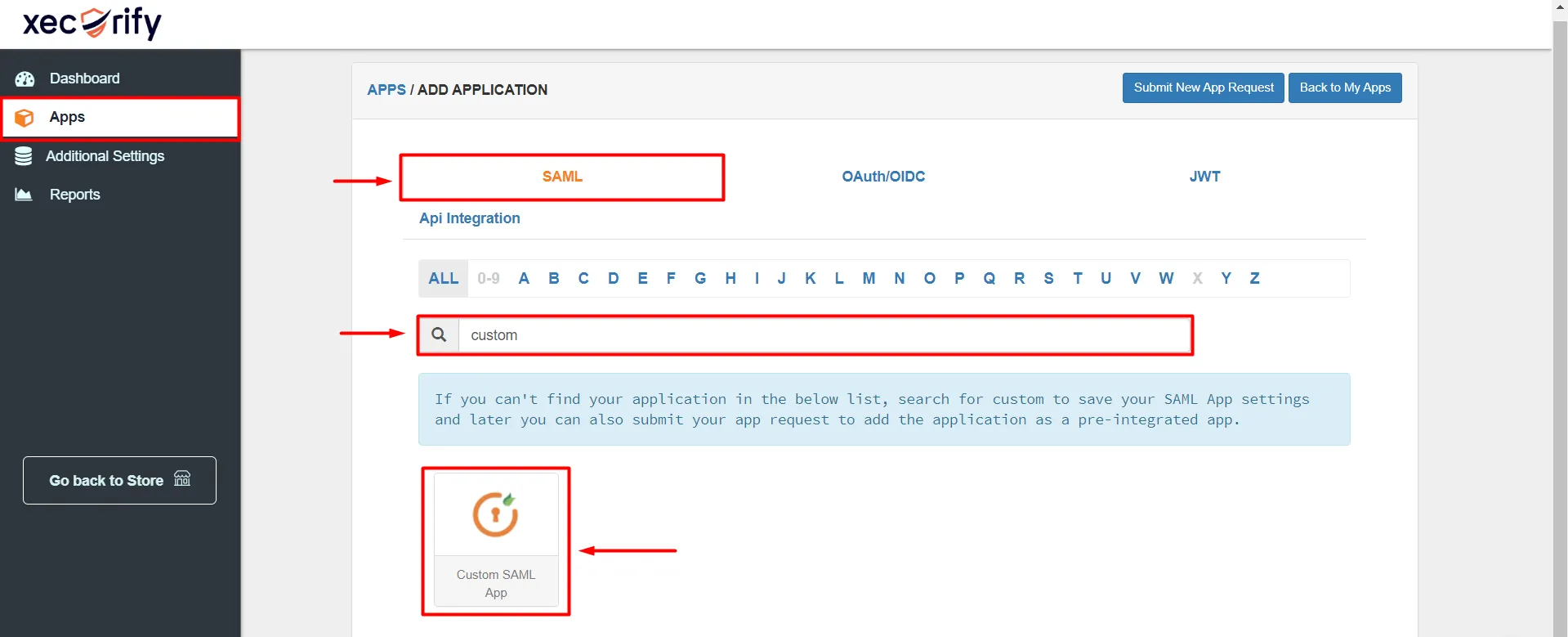Click Back to My Apps button
The width and height of the screenshot is (1568, 637).
pos(1345,87)
